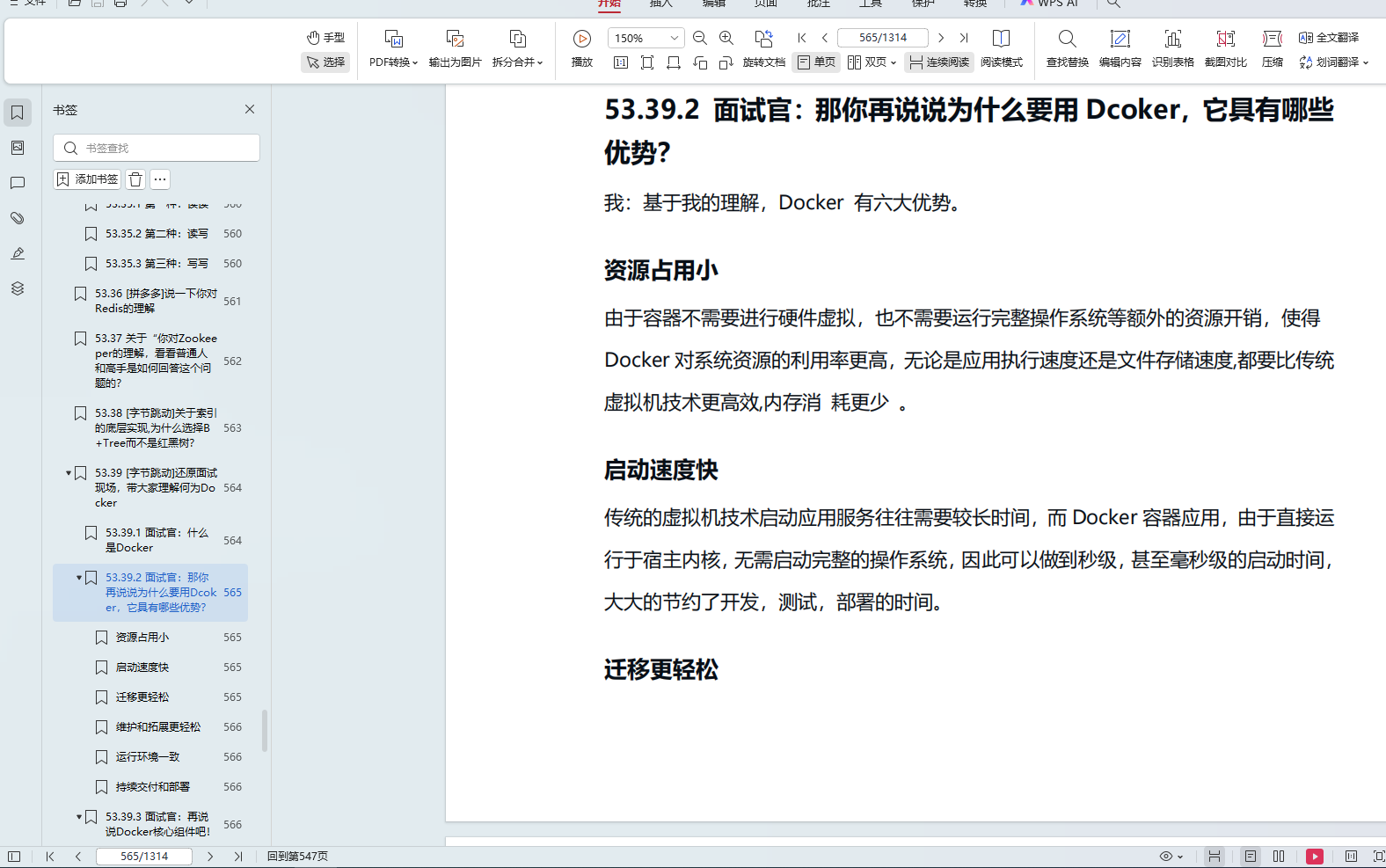Open 阅读模式 reading mode

point(1002,48)
